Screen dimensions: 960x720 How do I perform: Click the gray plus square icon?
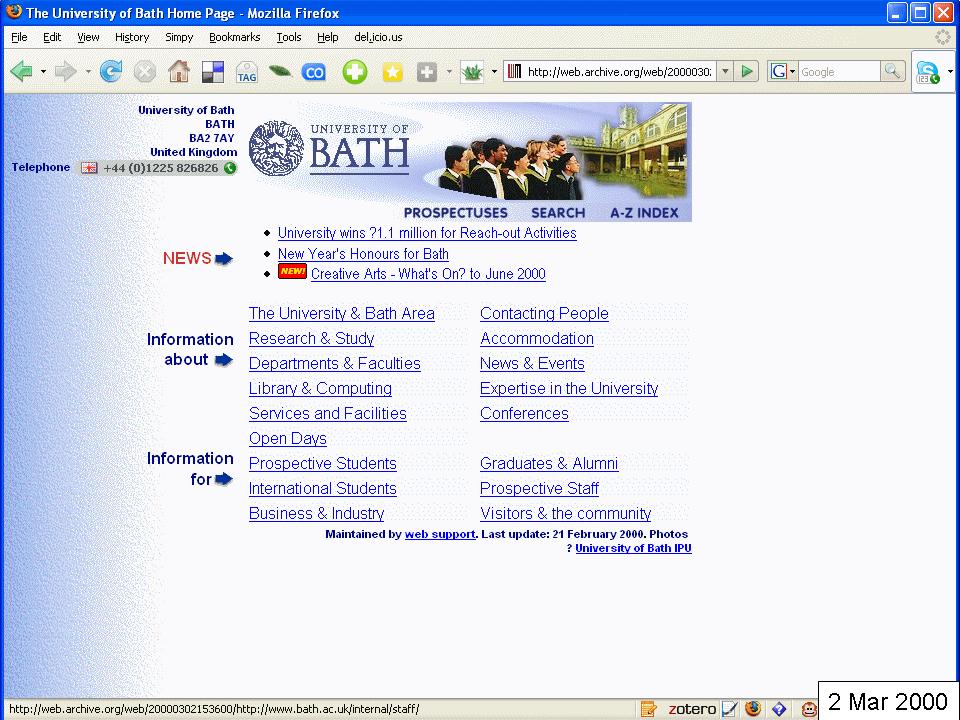pyautogui.click(x=427, y=72)
